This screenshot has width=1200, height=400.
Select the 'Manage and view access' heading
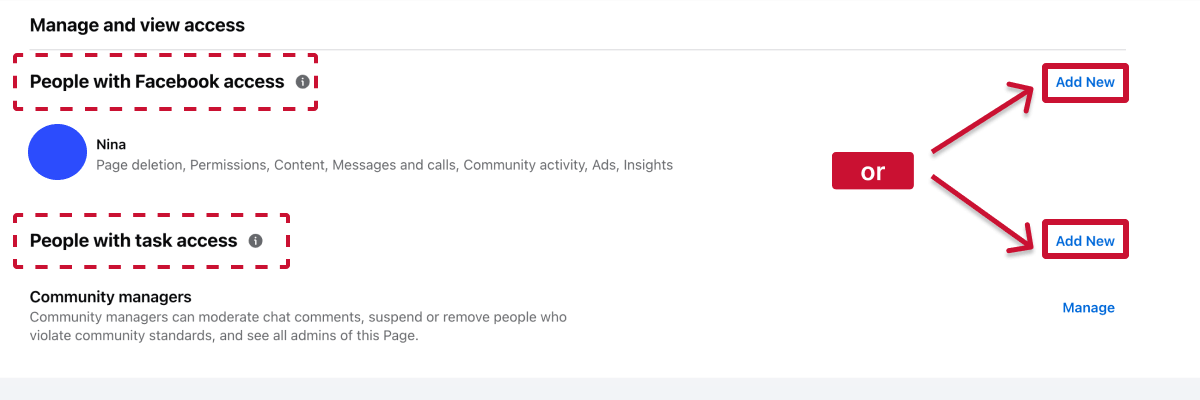pos(137,24)
